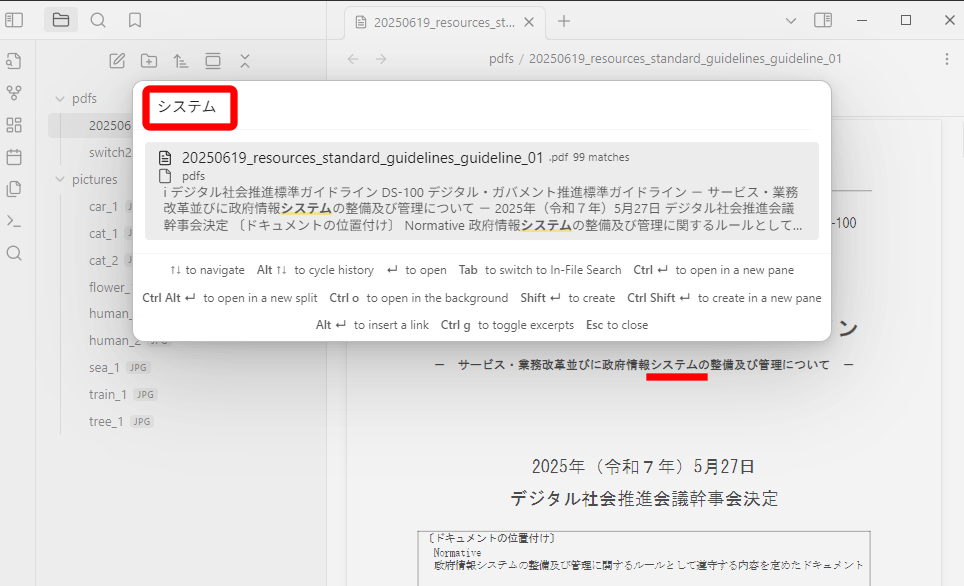The width and height of the screenshot is (964, 586).
Task: Click the デジタル社会推進会議幹事会決定 heading text
Action: (x=644, y=498)
